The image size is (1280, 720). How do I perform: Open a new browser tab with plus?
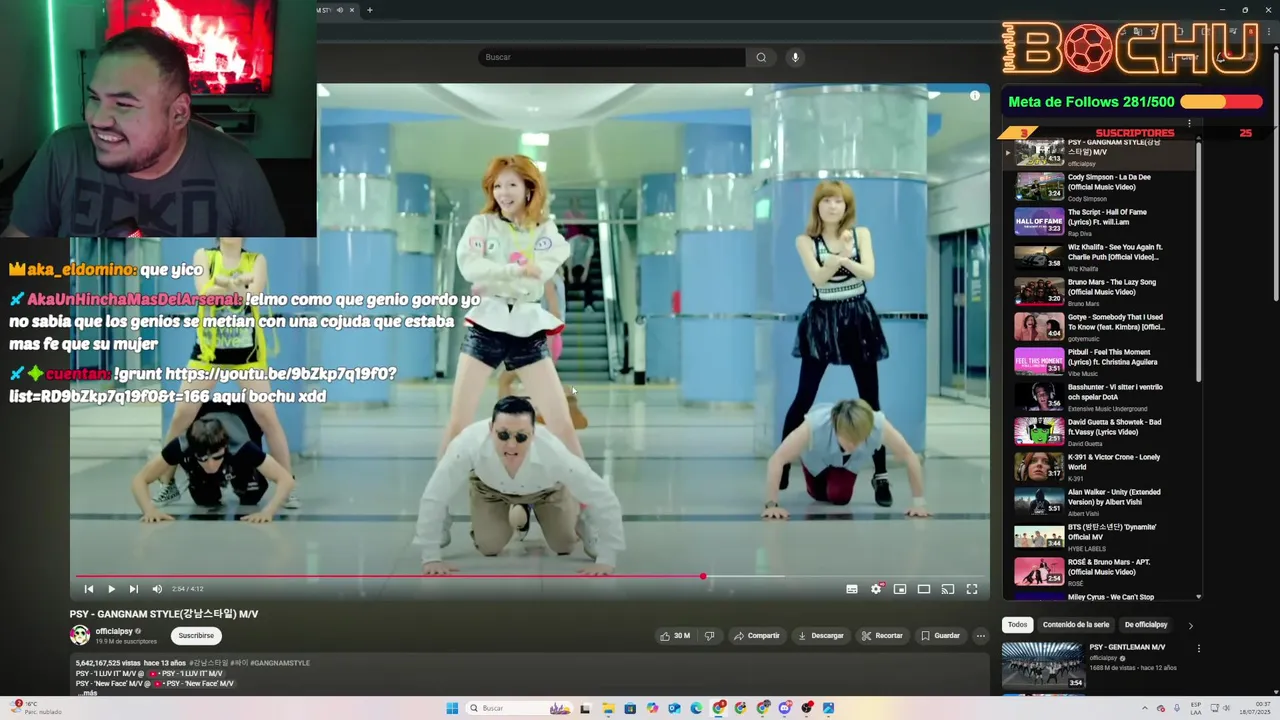tap(370, 10)
